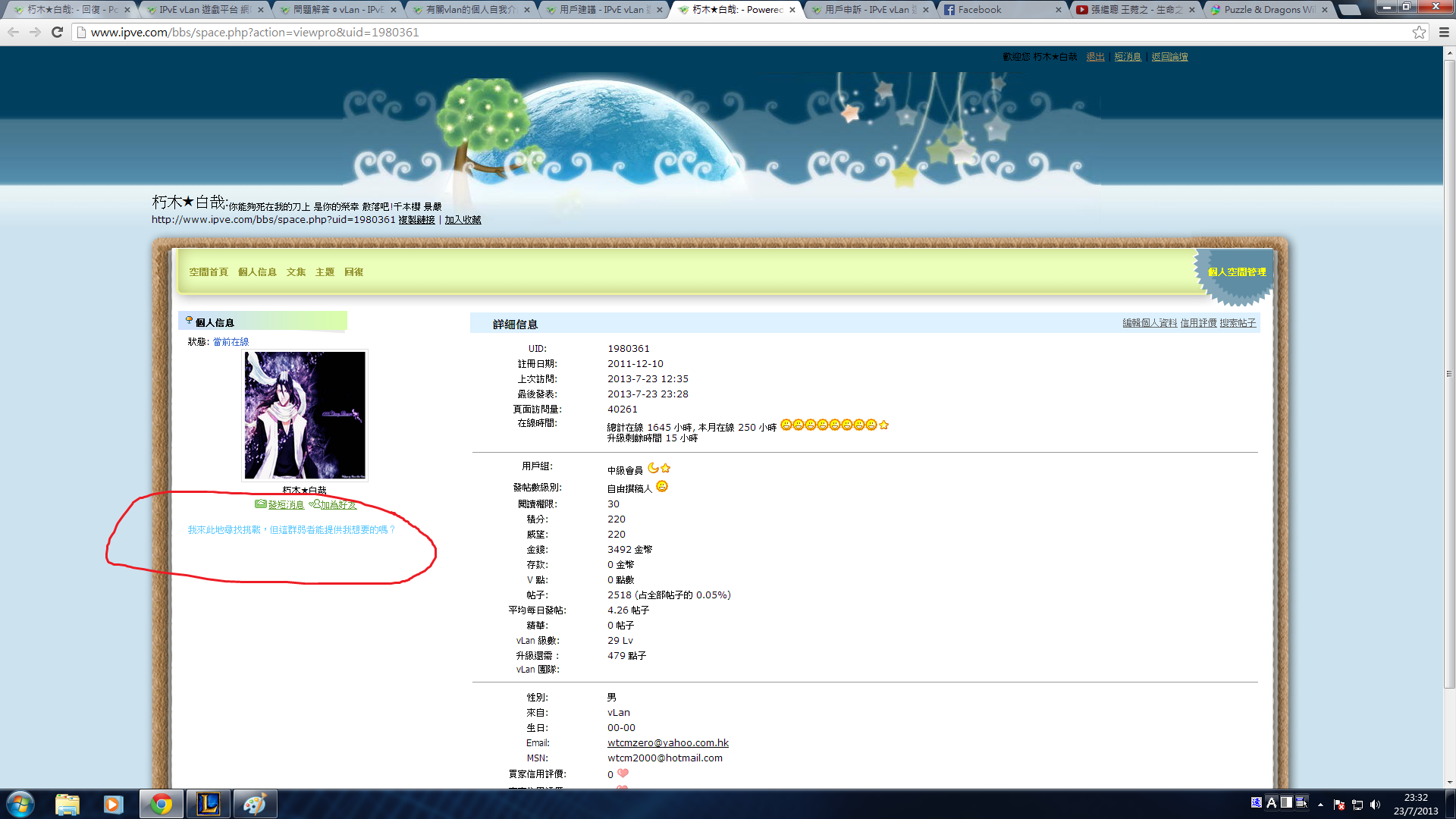Click the browser reload icon

tap(57, 32)
